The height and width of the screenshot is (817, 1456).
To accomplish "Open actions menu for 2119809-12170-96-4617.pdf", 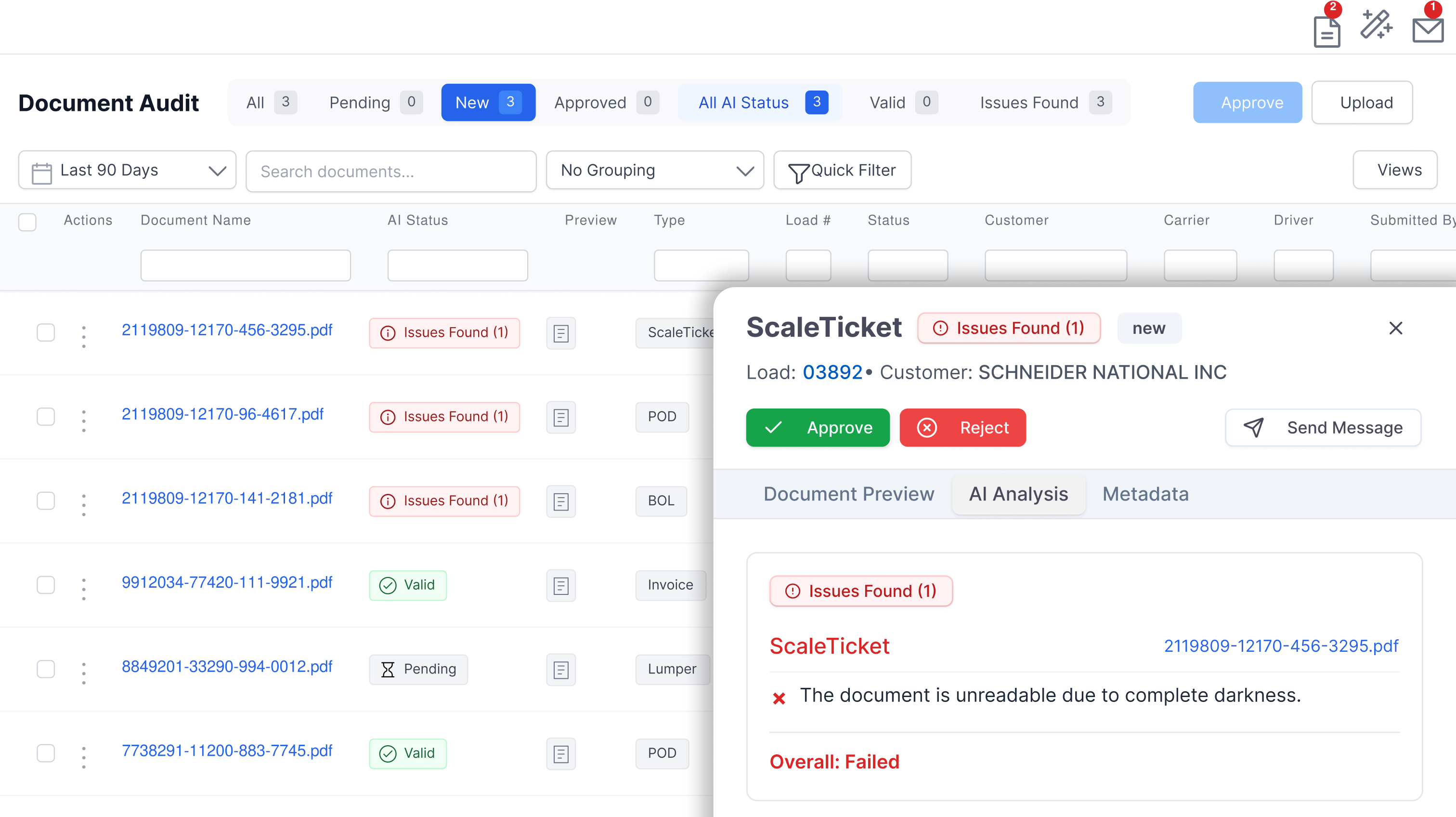I will pos(84,421).
